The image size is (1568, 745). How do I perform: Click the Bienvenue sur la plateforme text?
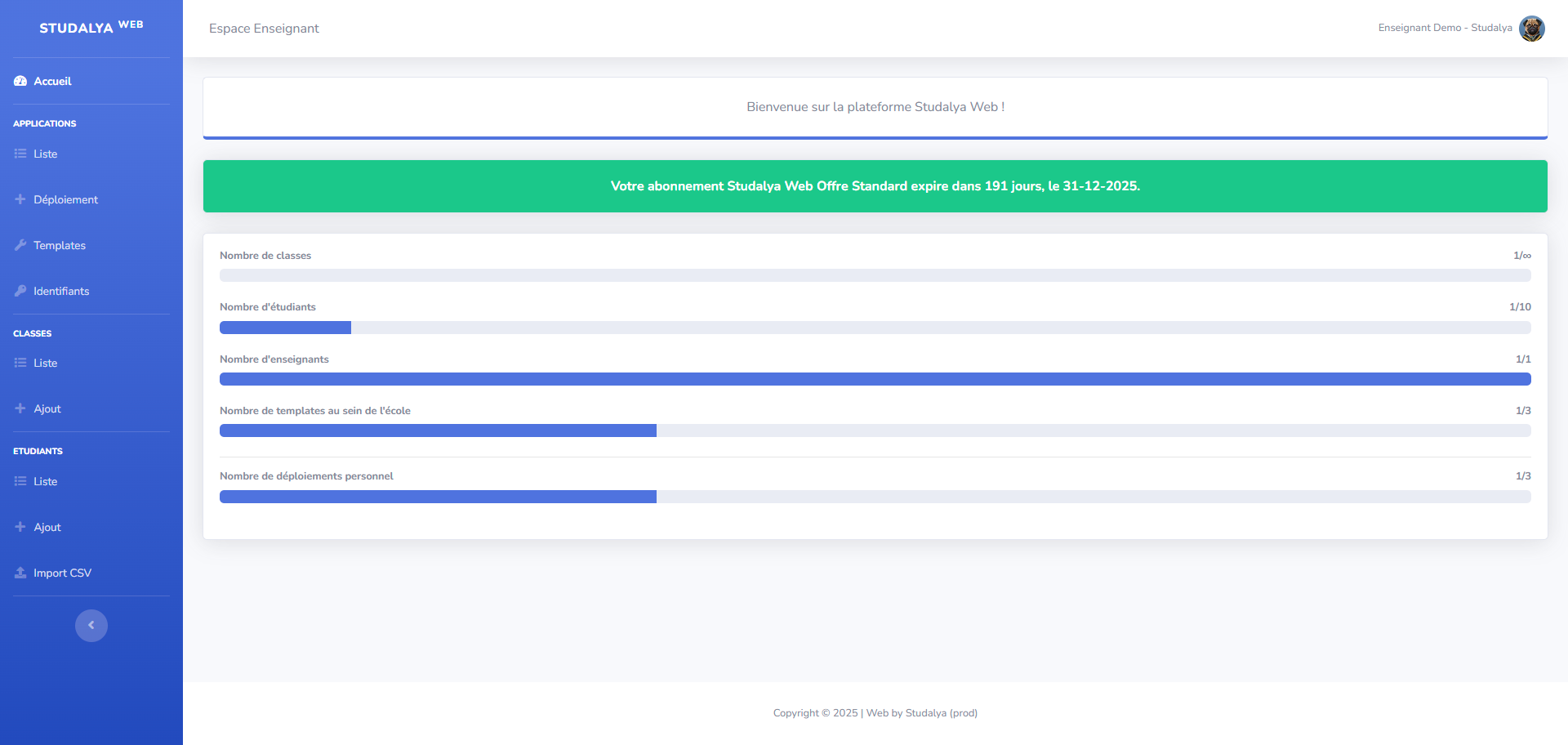[875, 107]
